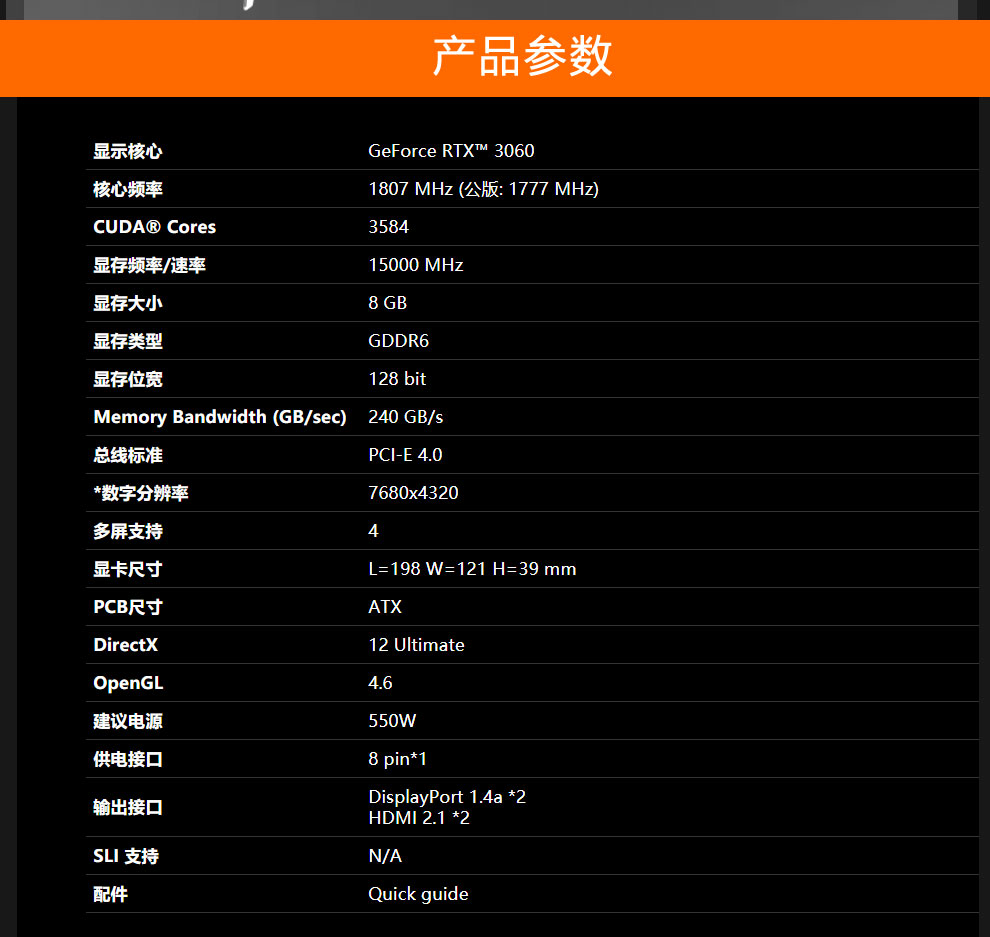Image resolution: width=990 pixels, height=937 pixels.
Task: Click the GDDR6 value
Action: tap(398, 341)
